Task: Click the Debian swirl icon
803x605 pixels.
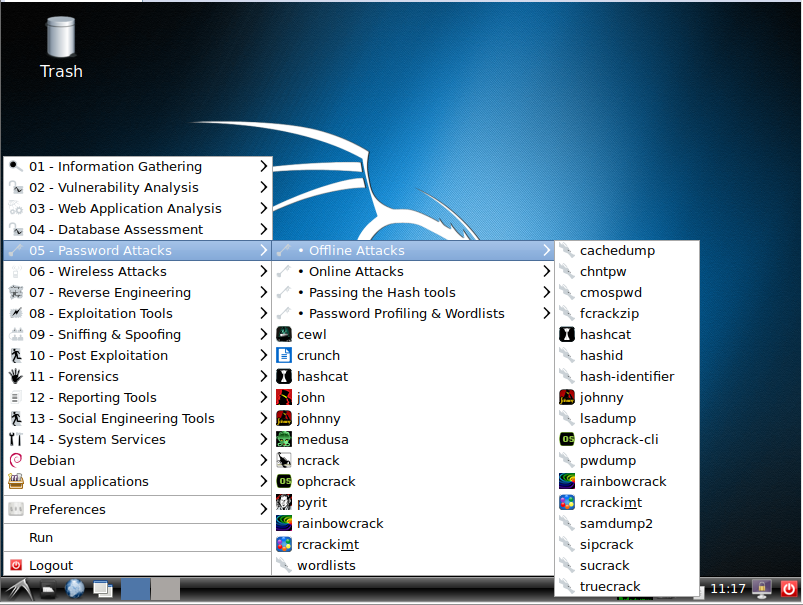Action: click(16, 461)
